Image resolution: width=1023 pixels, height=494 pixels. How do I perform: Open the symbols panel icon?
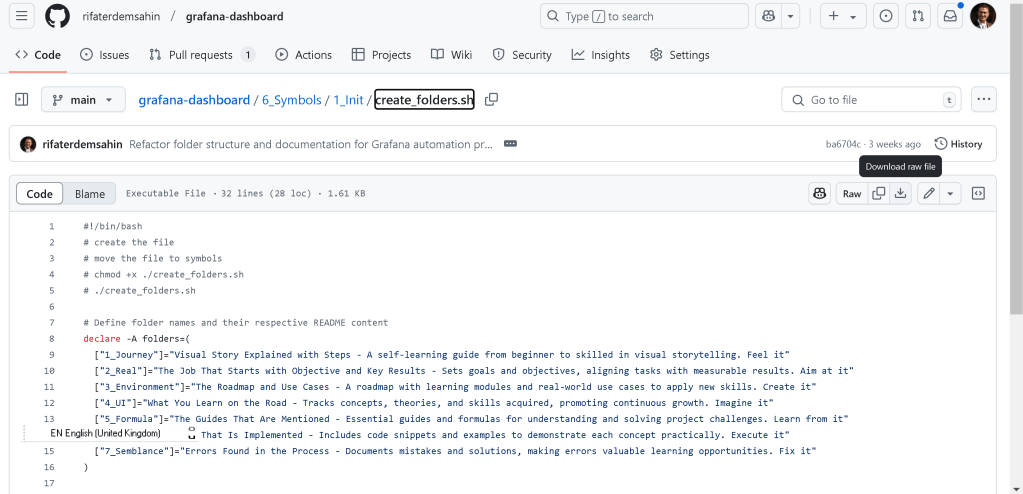coord(978,193)
